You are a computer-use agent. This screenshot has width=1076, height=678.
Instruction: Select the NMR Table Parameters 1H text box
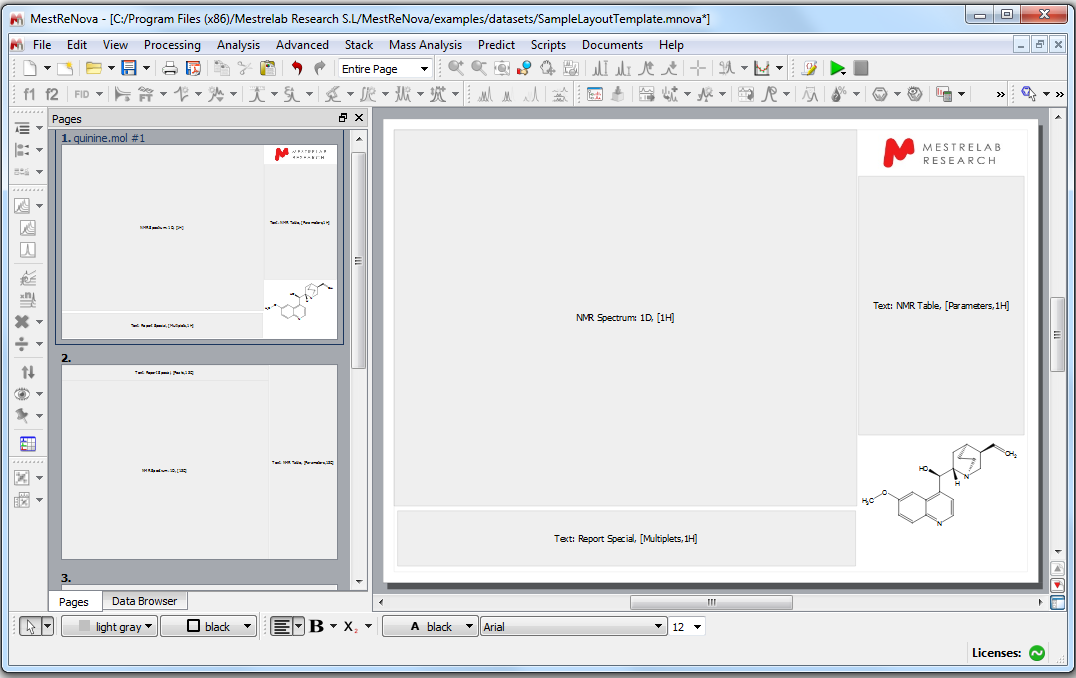point(941,305)
